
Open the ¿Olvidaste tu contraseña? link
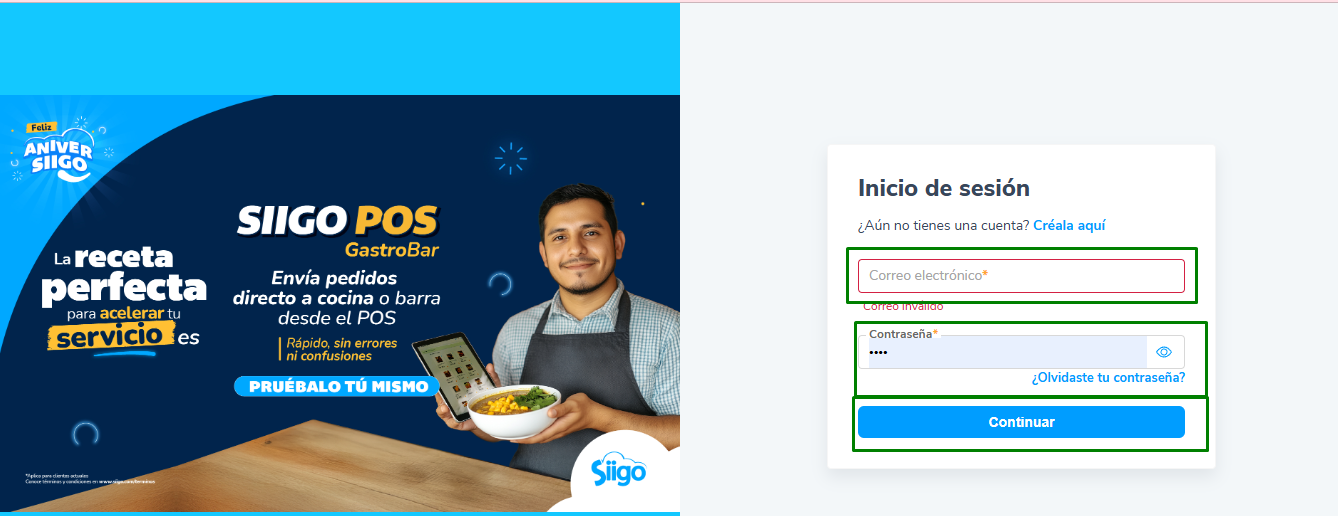tap(1108, 377)
